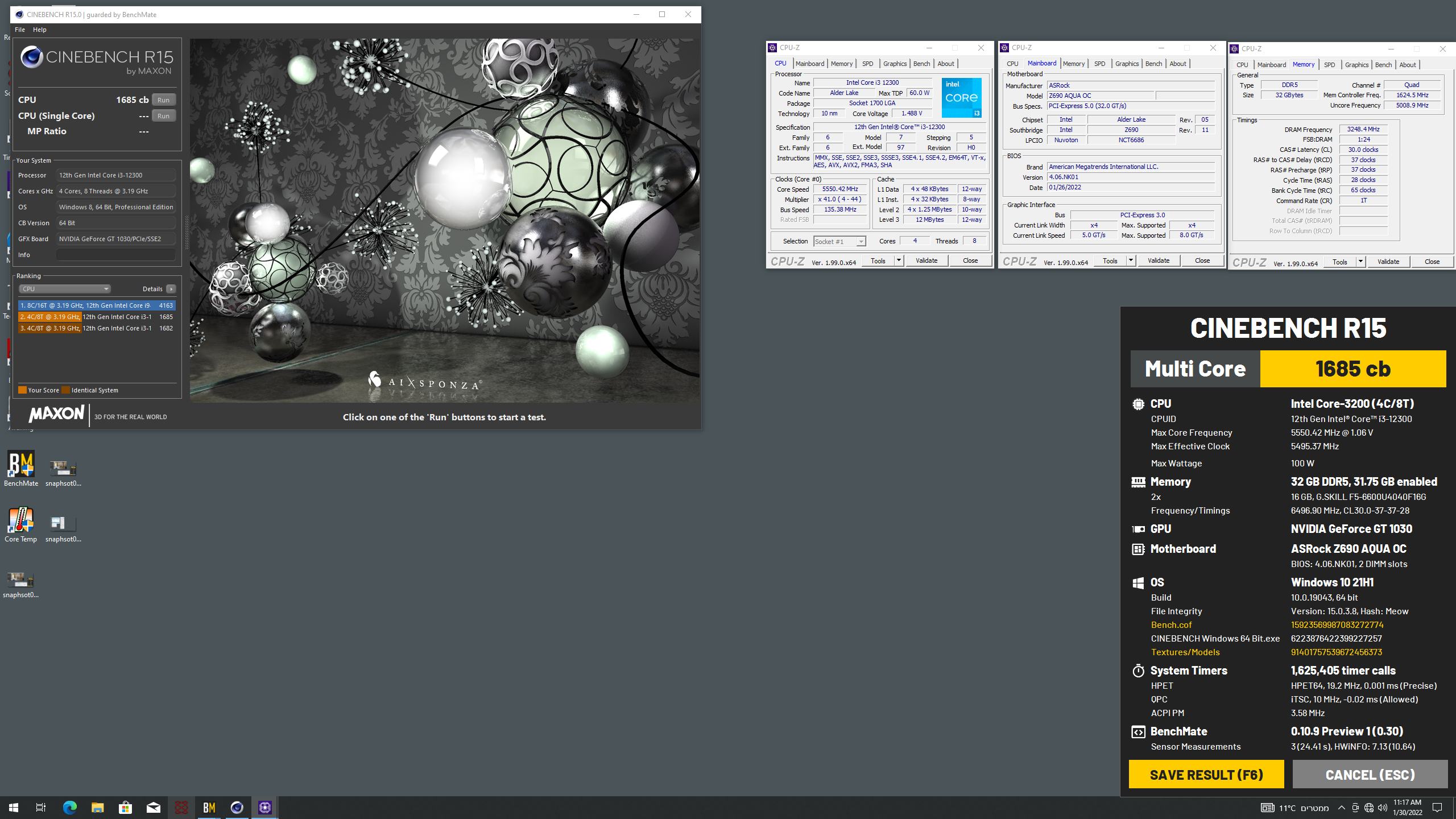The height and width of the screenshot is (819, 1456).
Task: Click Core Speed value 5550.42 MHz
Action: 840,189
